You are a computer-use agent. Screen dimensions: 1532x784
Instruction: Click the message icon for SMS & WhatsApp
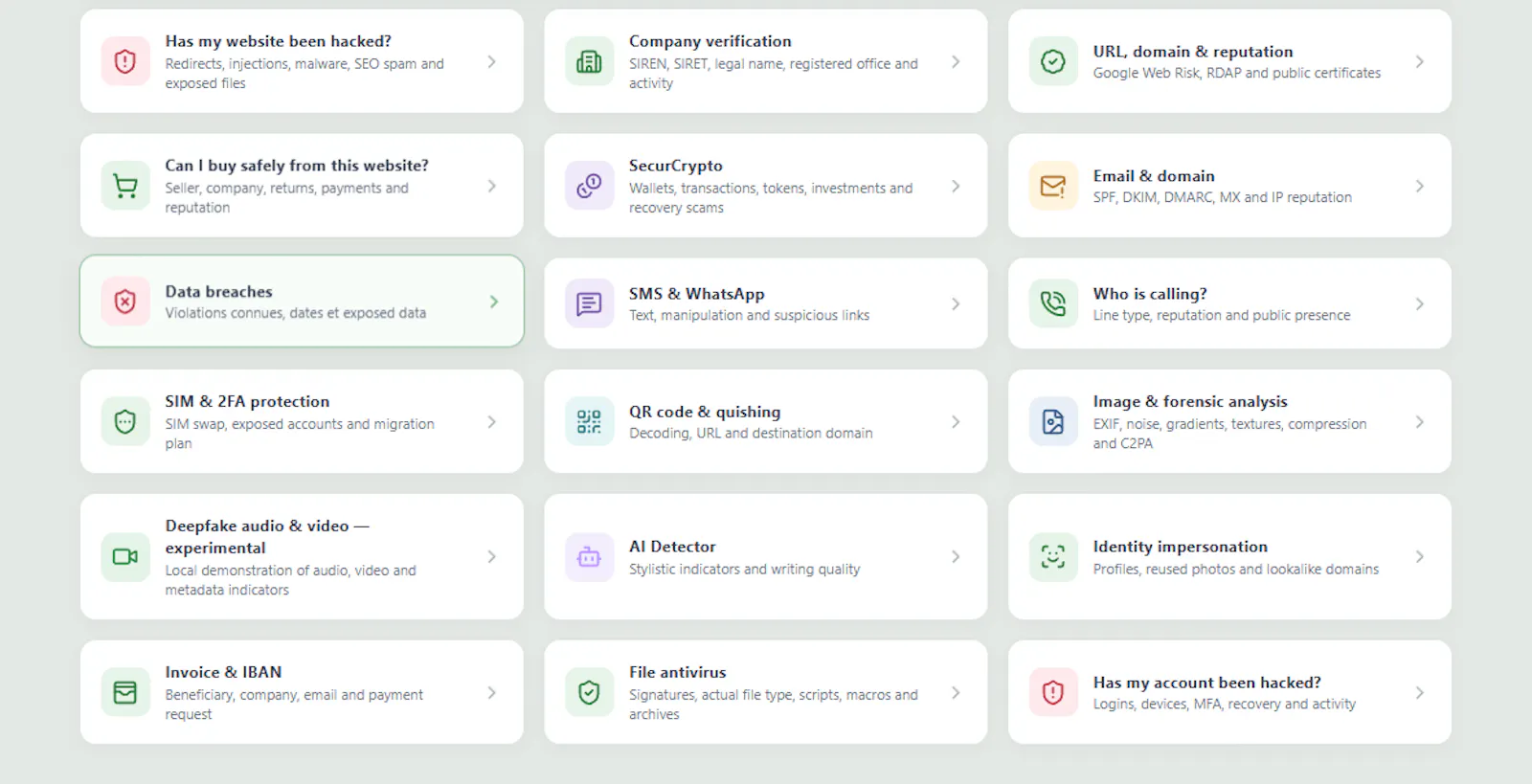(589, 303)
